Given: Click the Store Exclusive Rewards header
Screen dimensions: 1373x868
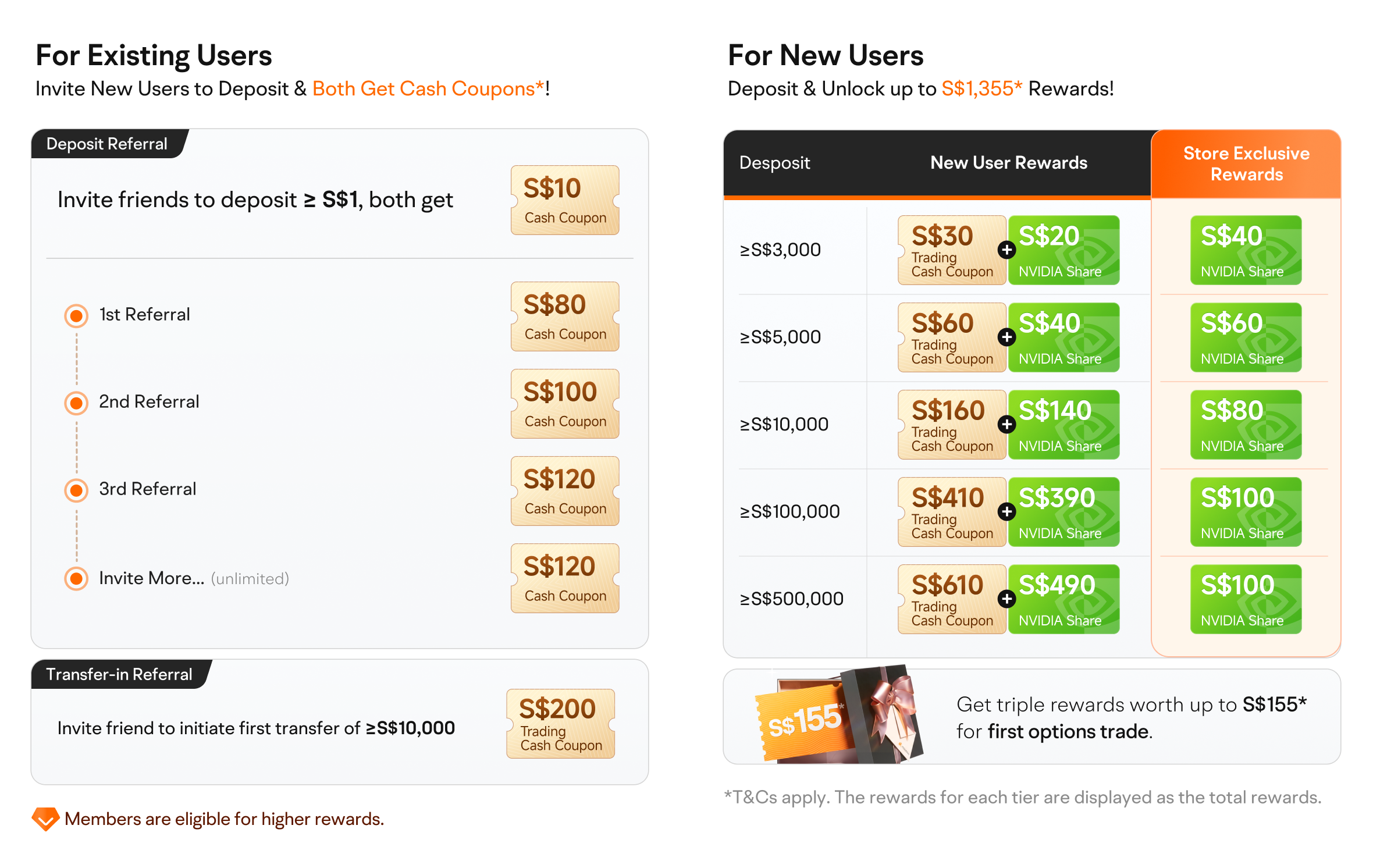Looking at the screenshot, I should pyautogui.click(x=1246, y=164).
